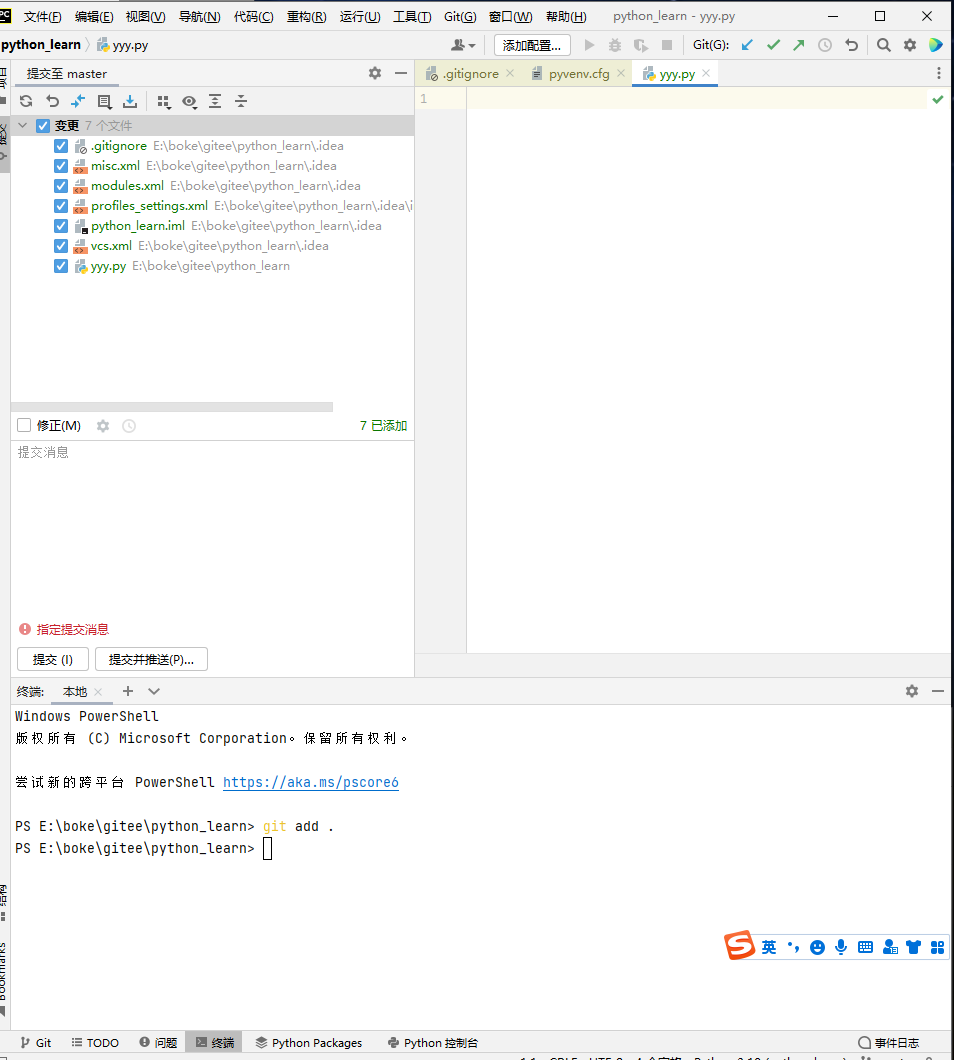The height and width of the screenshot is (1060, 954).
Task: Open IDE settings gear in toolbar
Action: click(x=910, y=45)
